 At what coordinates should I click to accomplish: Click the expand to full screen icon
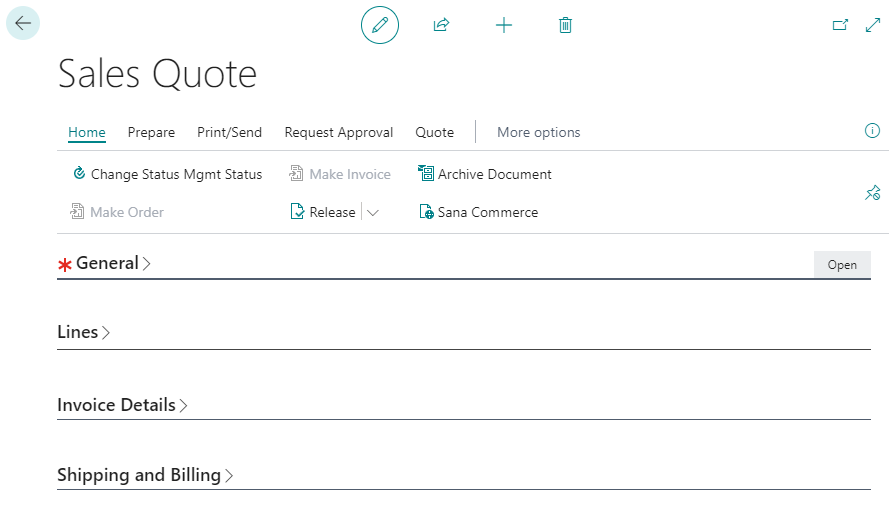pos(872,25)
